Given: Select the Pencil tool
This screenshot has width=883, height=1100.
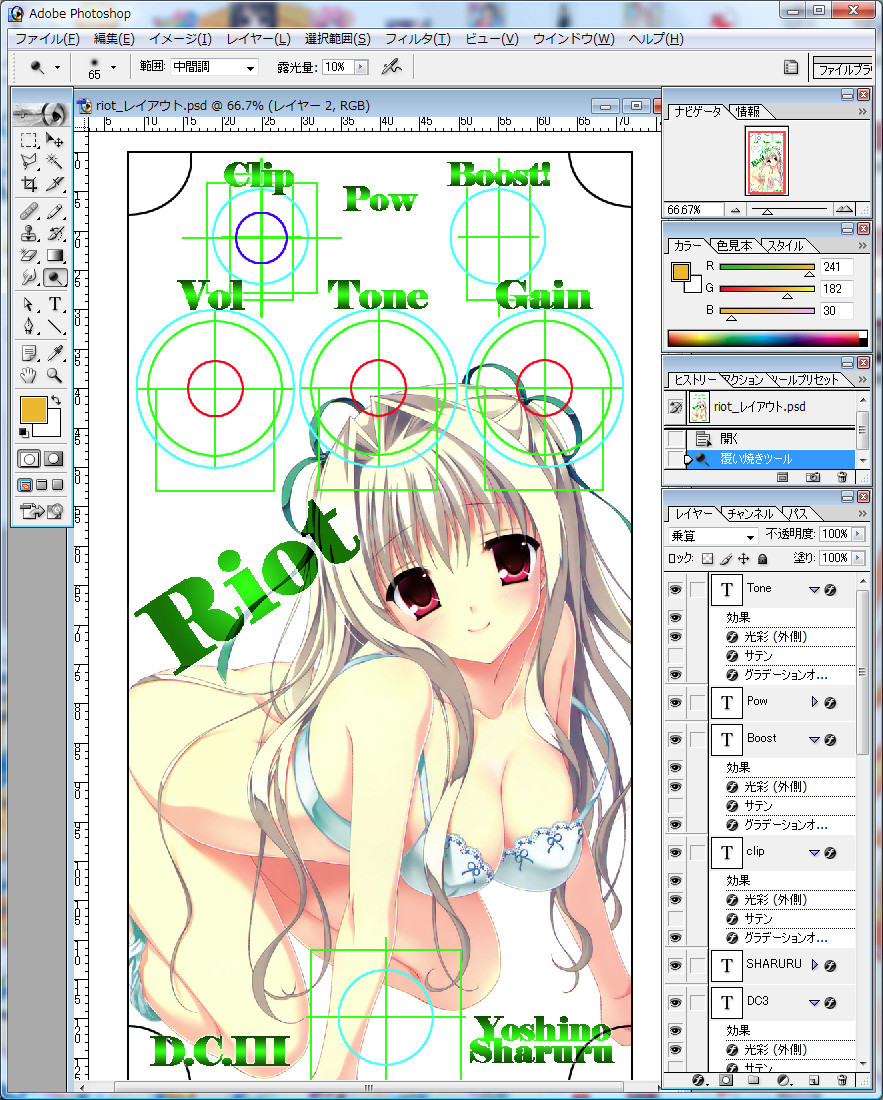Looking at the screenshot, I should coord(55,211).
